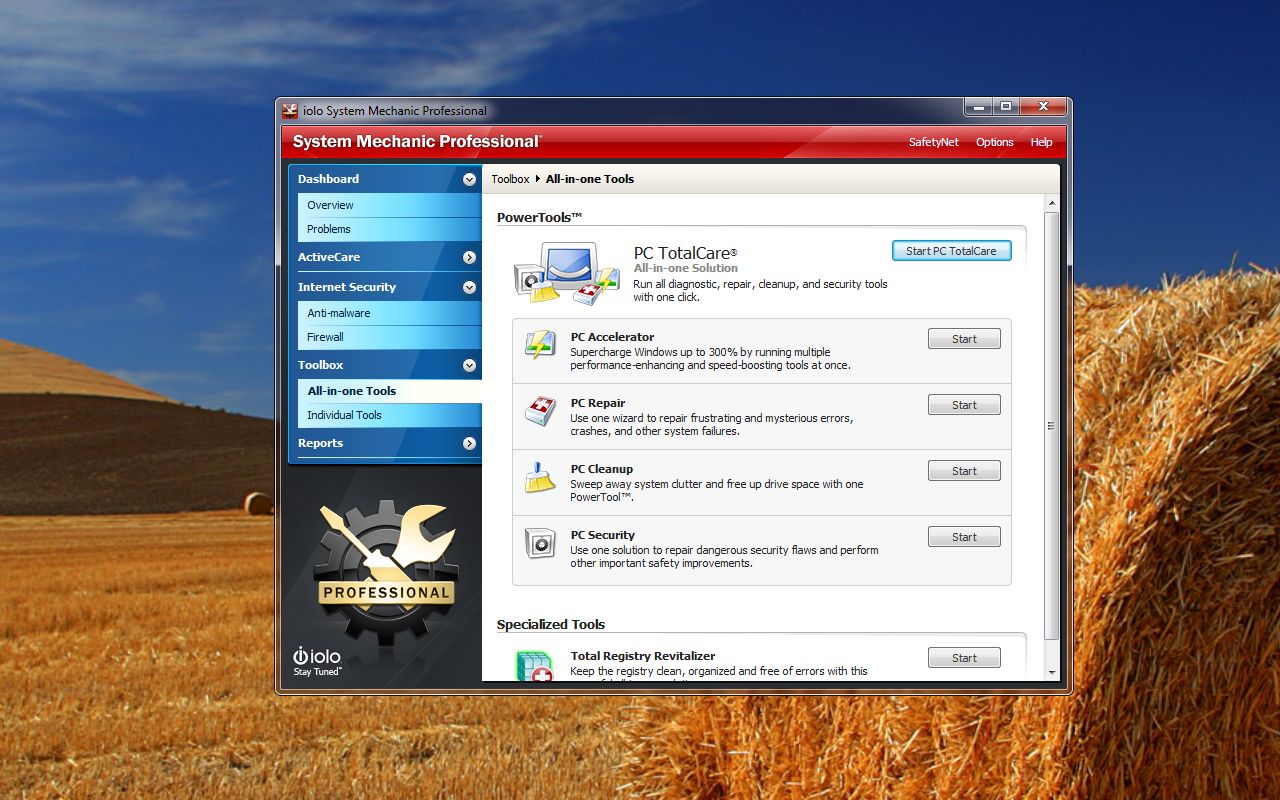Start the Total Registry Revitalizer
Viewport: 1280px width, 800px height.
(x=964, y=658)
